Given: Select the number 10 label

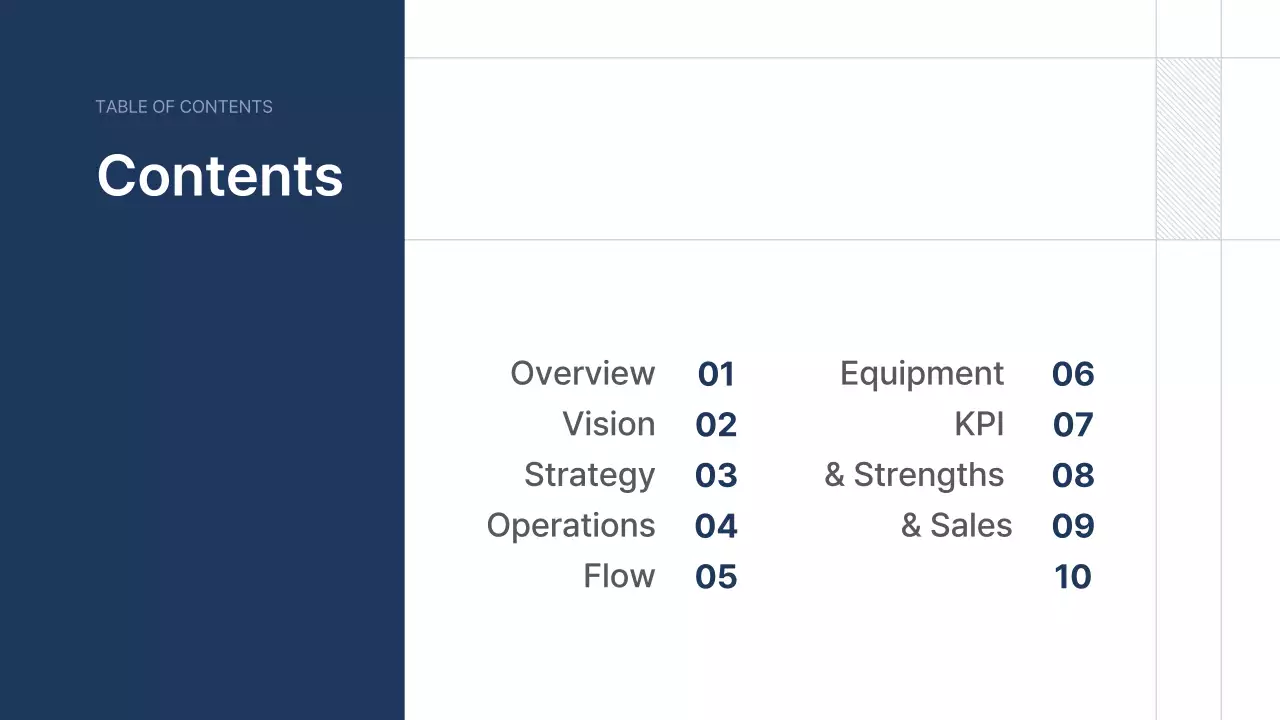Looking at the screenshot, I should pyautogui.click(x=1073, y=577).
